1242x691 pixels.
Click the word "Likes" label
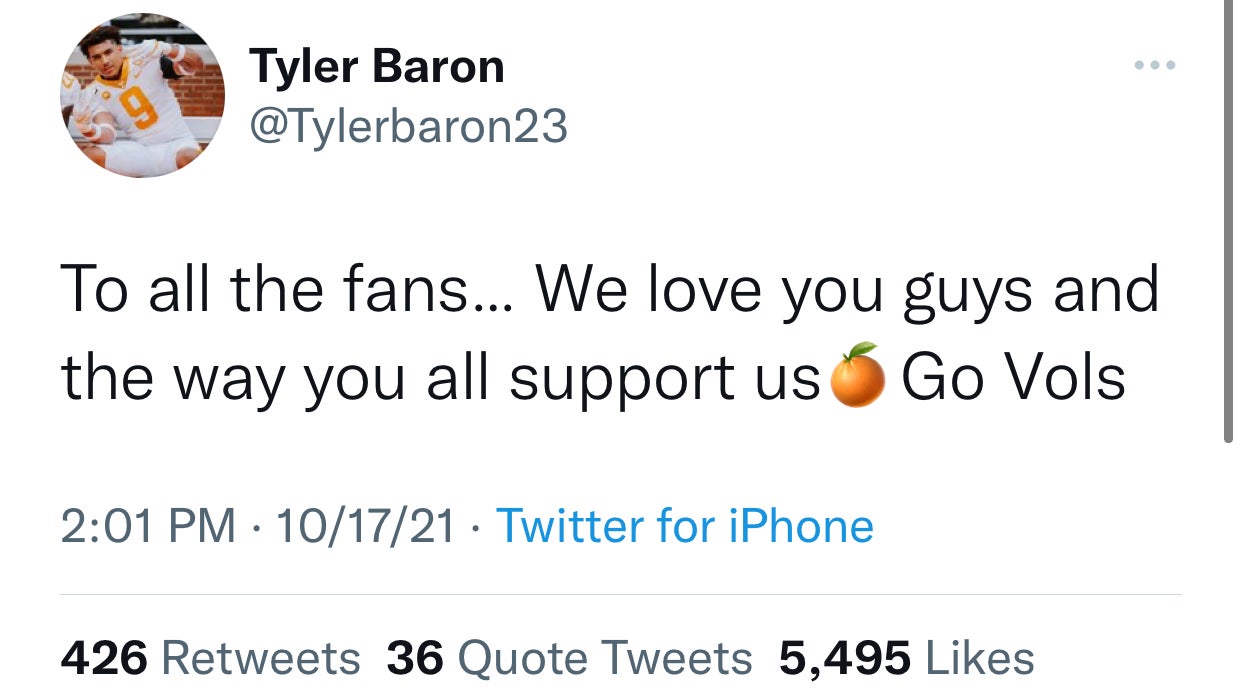pyautogui.click(x=980, y=658)
